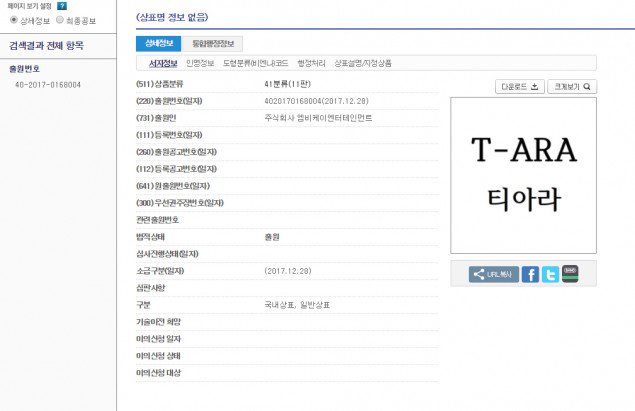Click the 출원번호 column header in sidebar

pos(28,70)
